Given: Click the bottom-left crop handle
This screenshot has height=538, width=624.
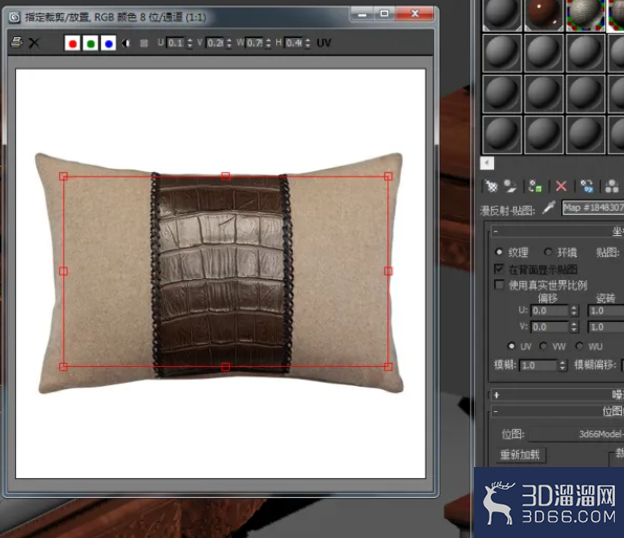Looking at the screenshot, I should click(63, 367).
